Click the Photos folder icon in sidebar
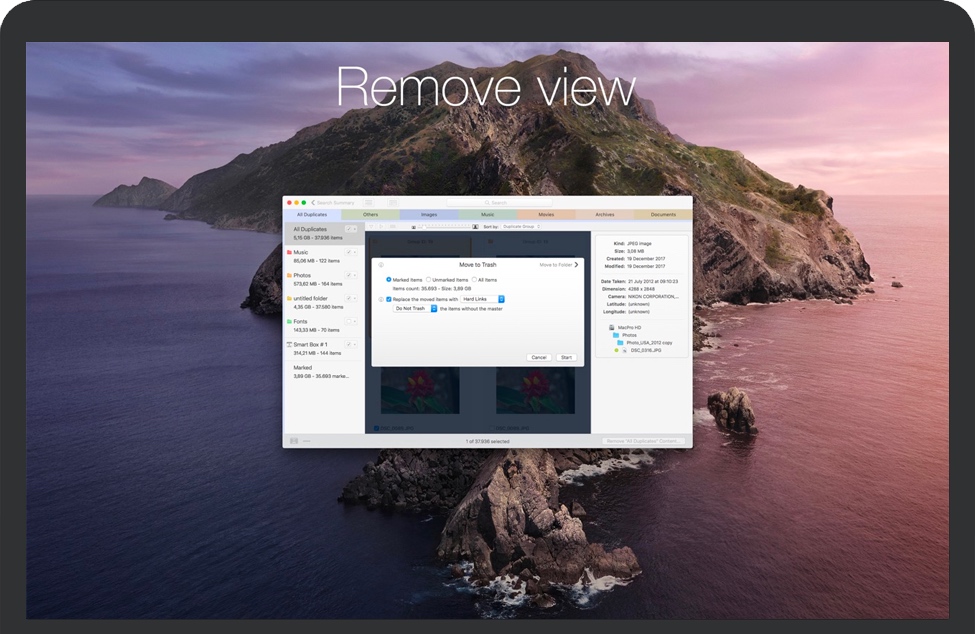975x634 pixels. pyautogui.click(x=290, y=275)
